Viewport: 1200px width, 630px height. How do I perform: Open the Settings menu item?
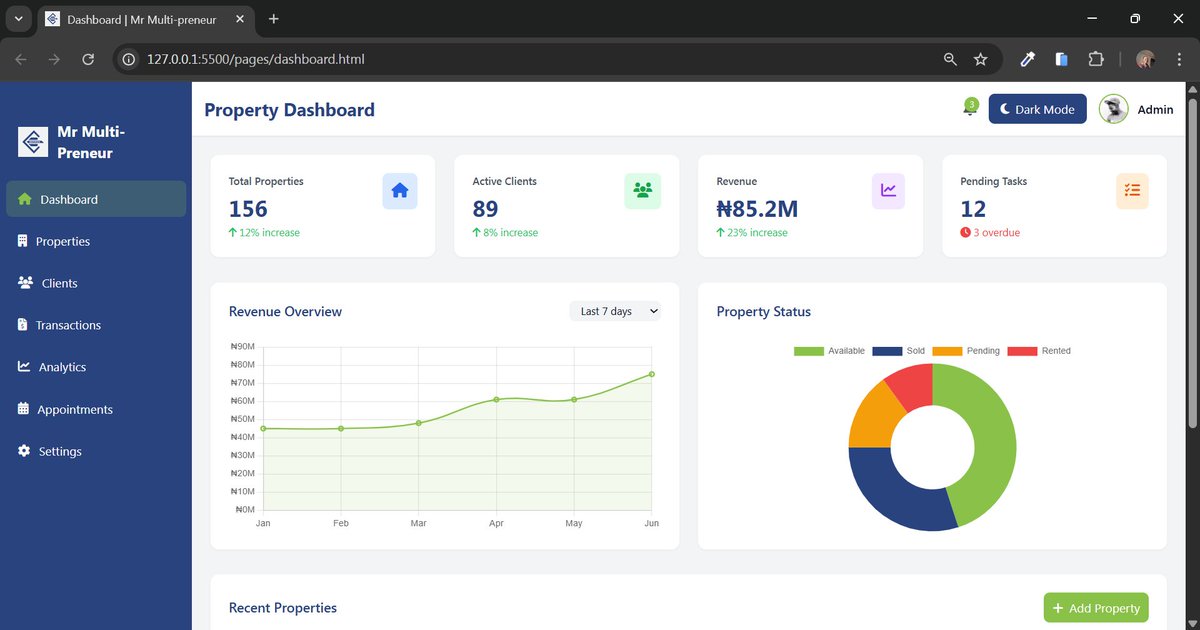(96, 451)
